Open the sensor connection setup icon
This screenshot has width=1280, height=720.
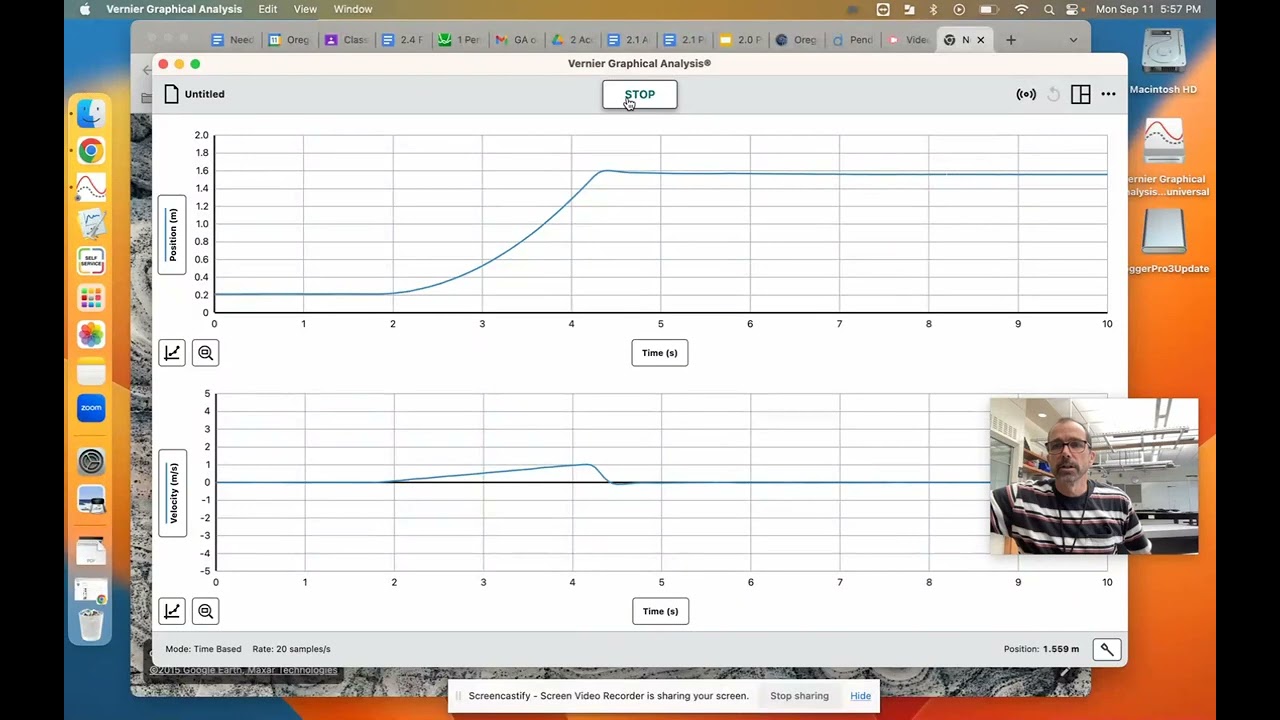click(x=1026, y=94)
